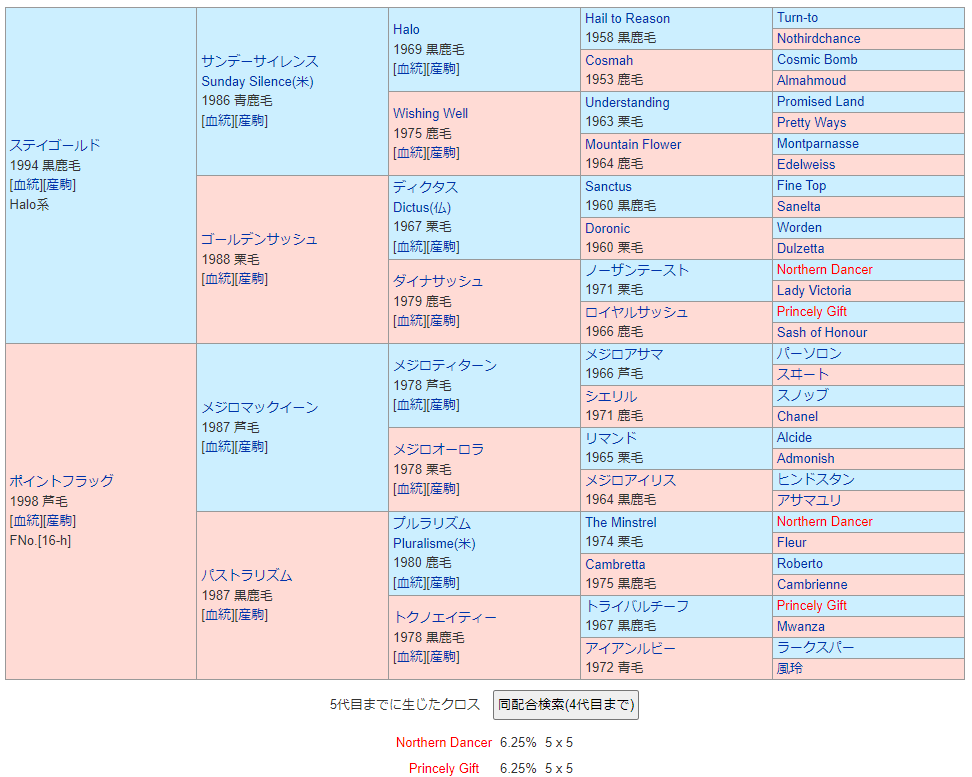Open the 風玲 ancestor link
This screenshot has width=972, height=777.
point(789,668)
